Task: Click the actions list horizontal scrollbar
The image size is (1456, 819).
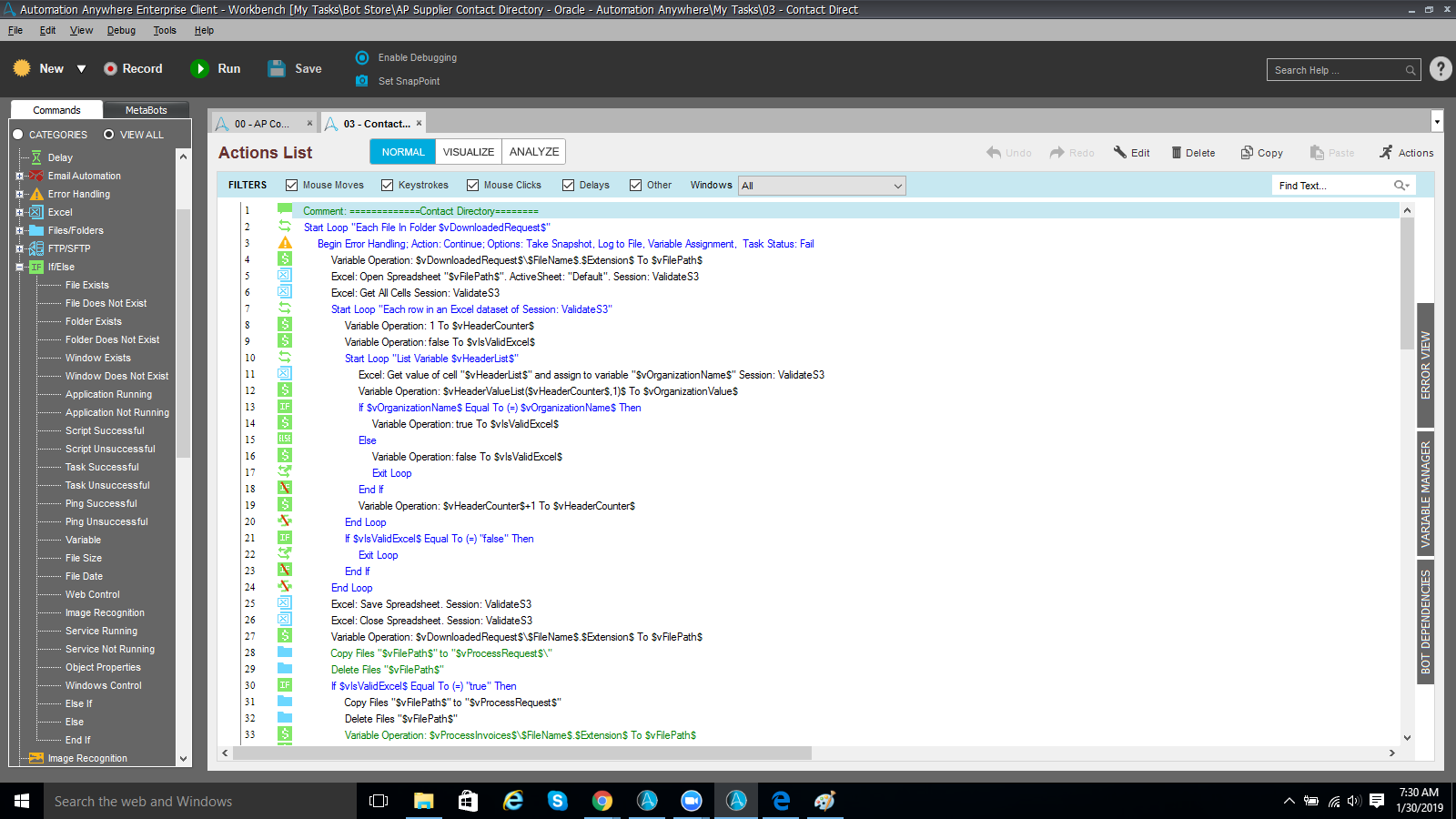Action: 522,753
